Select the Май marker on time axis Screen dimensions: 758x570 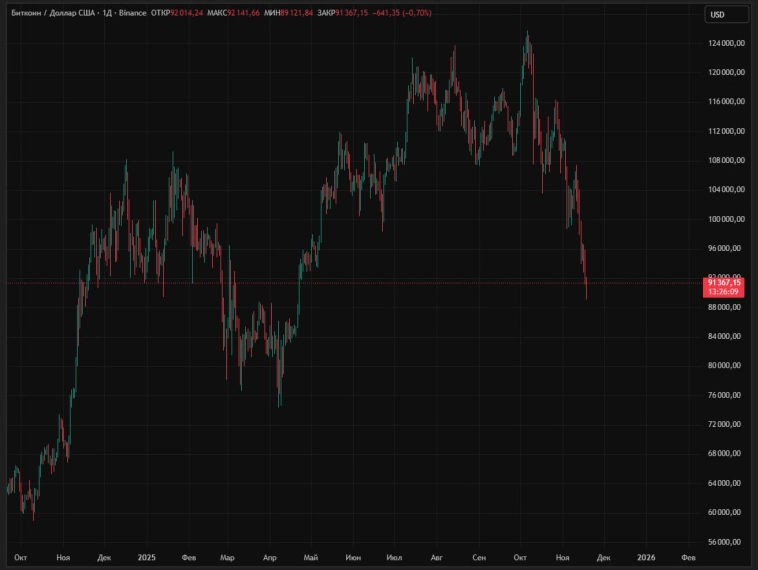[x=310, y=557]
